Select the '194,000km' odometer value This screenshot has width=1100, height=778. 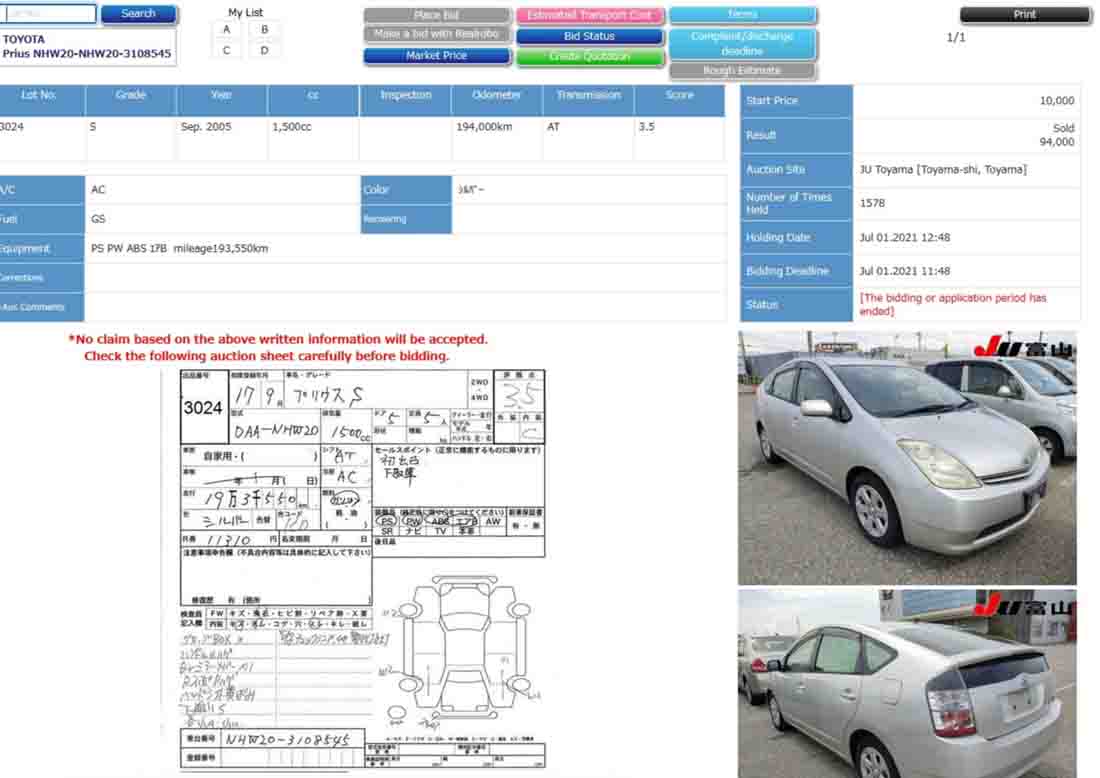click(484, 127)
